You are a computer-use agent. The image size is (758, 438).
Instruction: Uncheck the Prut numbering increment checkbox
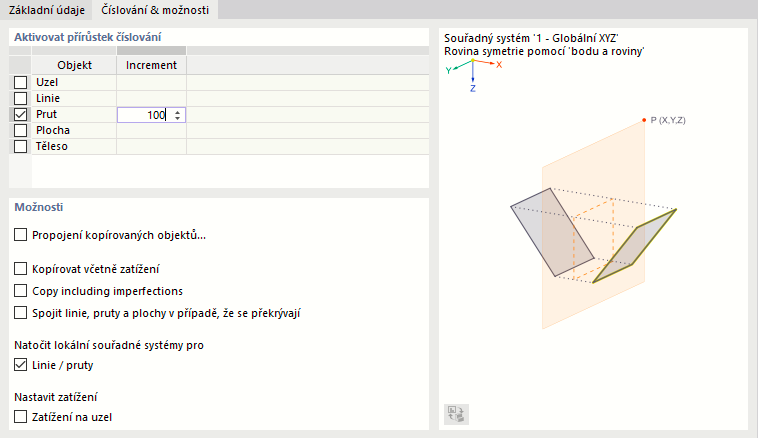pyautogui.click(x=21, y=115)
